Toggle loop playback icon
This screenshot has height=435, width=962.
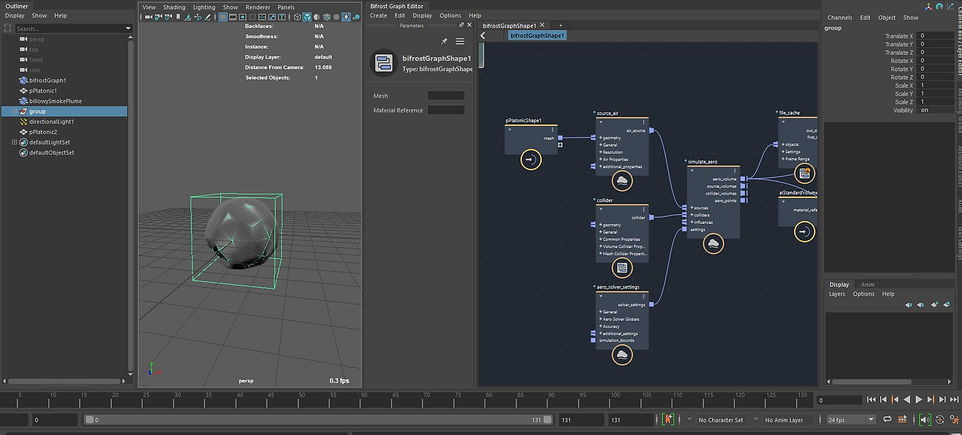[887, 419]
